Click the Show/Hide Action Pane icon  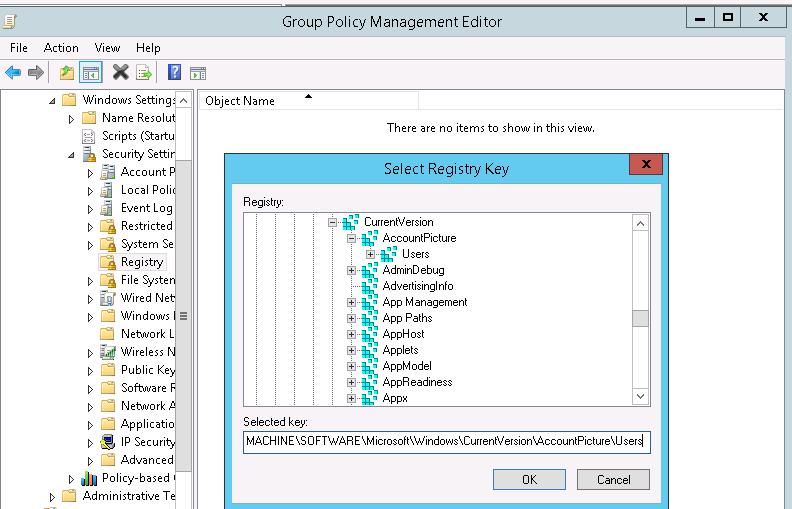(x=198, y=72)
